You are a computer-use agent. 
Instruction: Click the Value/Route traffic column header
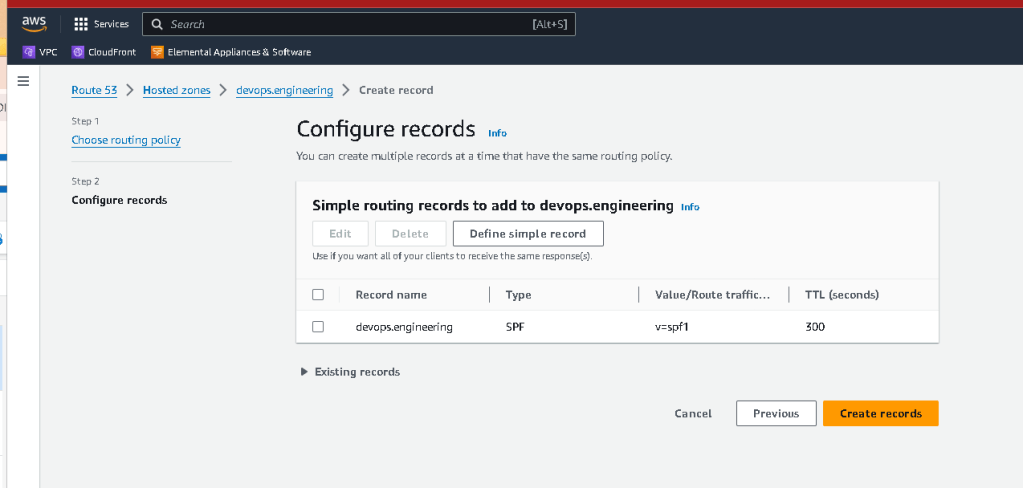click(x=712, y=295)
